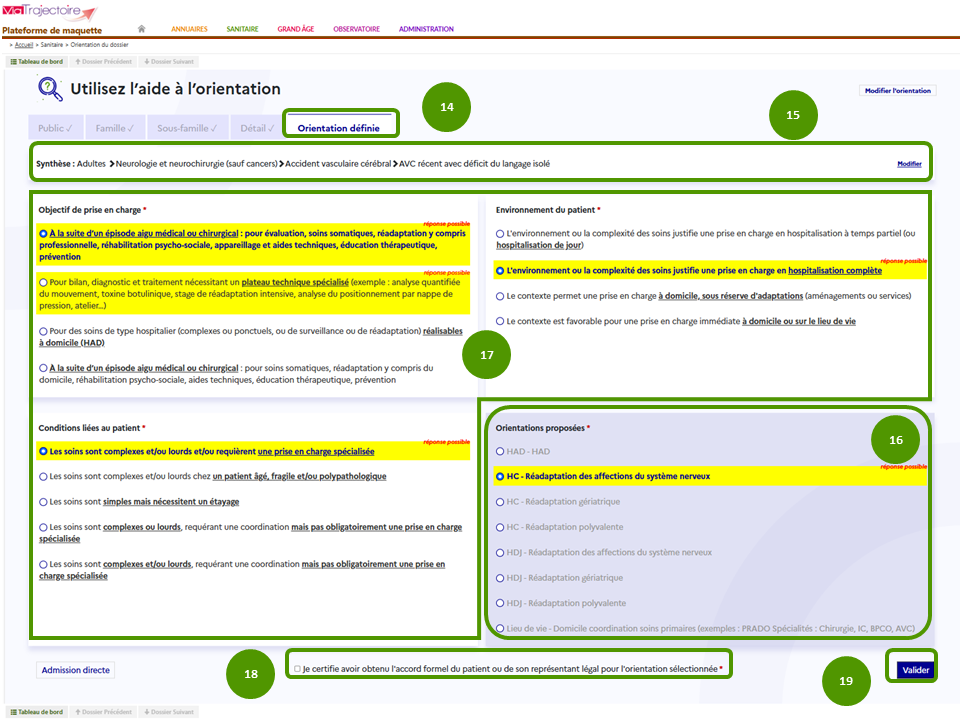This screenshot has height=720, width=960.
Task: Go to Dossier Précédent in the bottom toolbar
Action: pos(103,712)
